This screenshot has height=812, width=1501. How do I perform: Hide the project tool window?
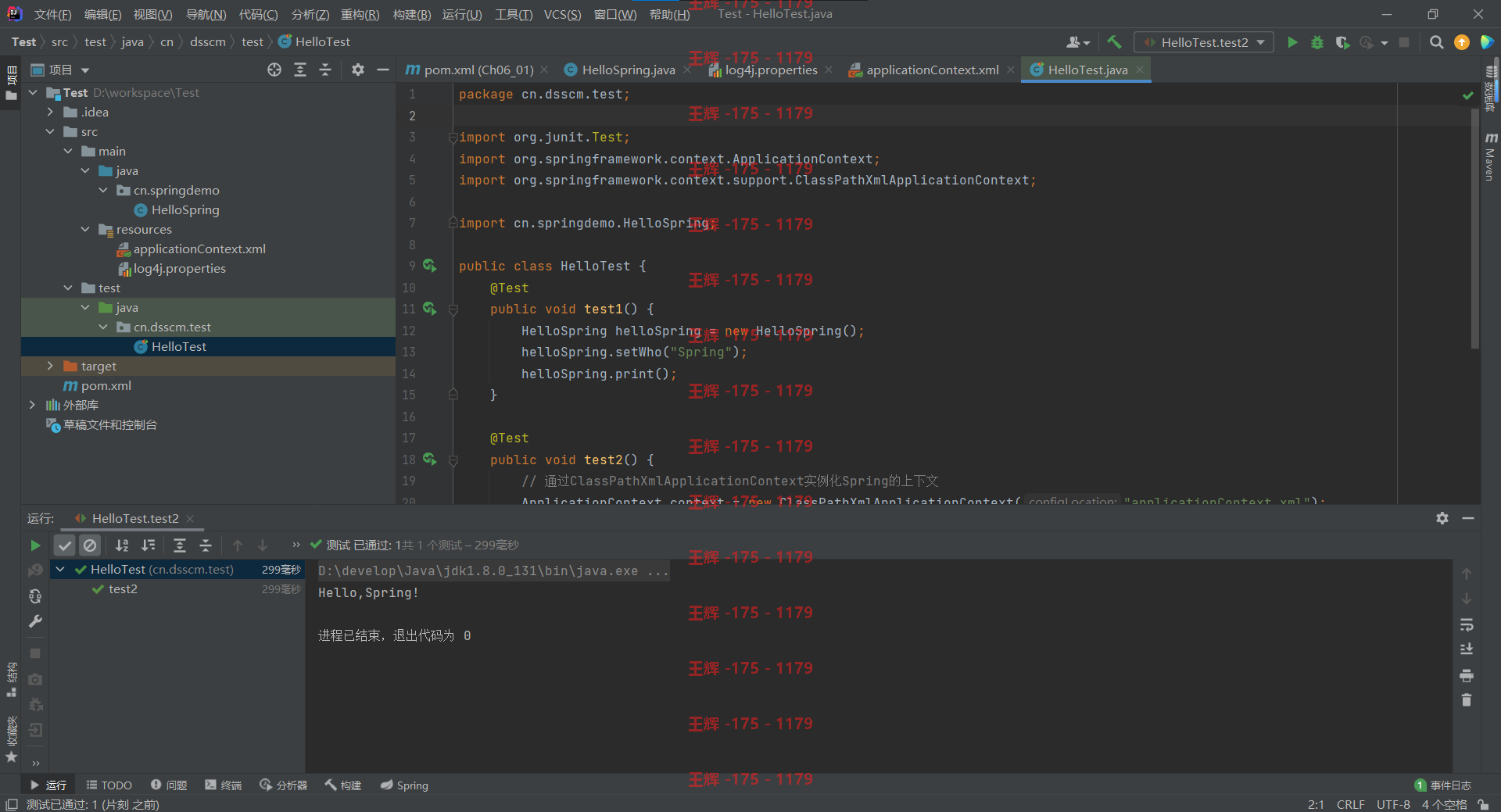tap(383, 70)
